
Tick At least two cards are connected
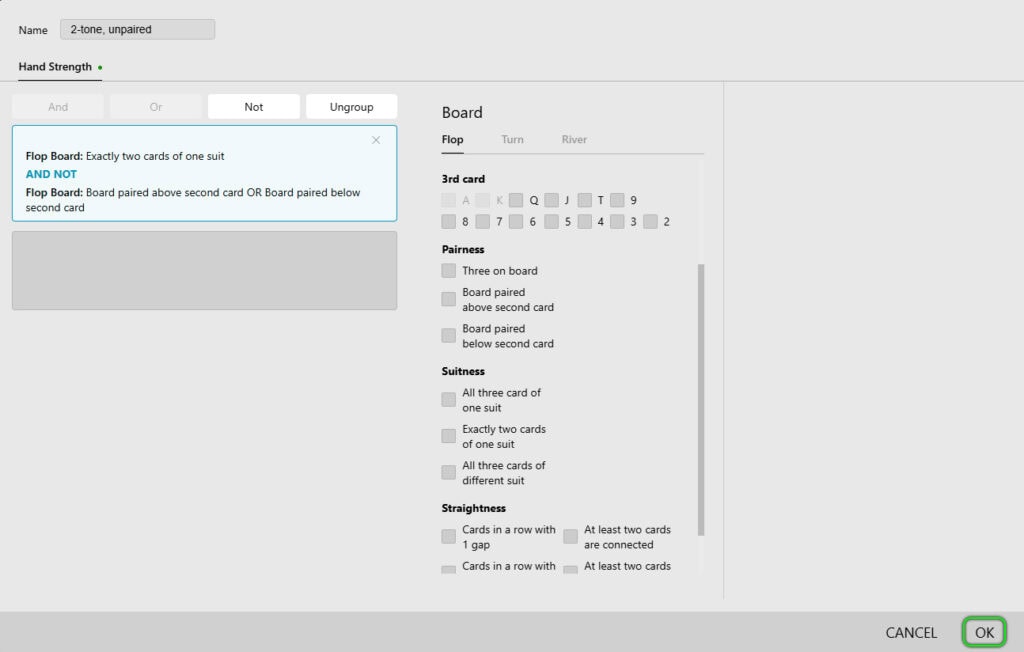(570, 537)
